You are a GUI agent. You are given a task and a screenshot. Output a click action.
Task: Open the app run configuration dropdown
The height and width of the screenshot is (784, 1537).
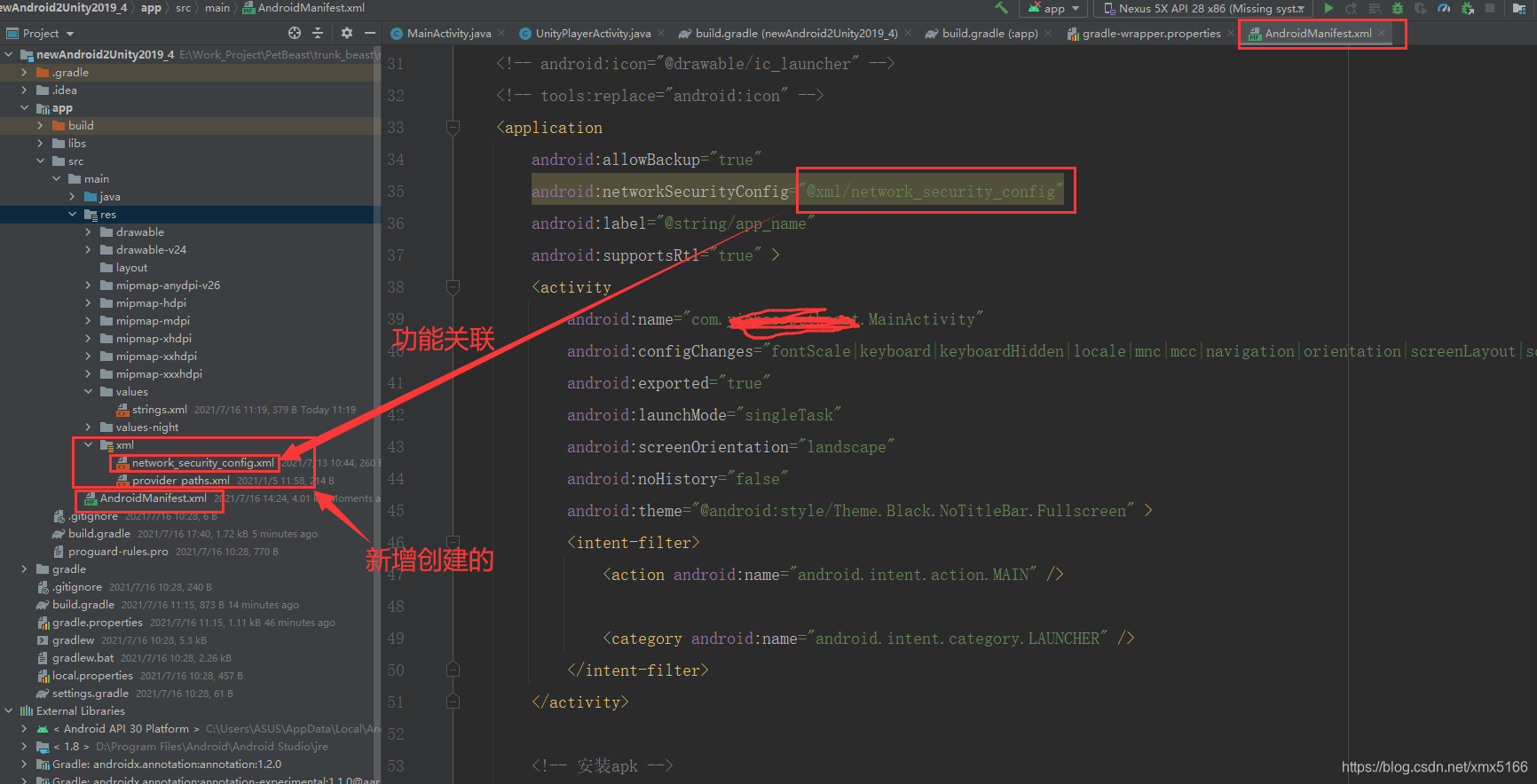click(1055, 8)
